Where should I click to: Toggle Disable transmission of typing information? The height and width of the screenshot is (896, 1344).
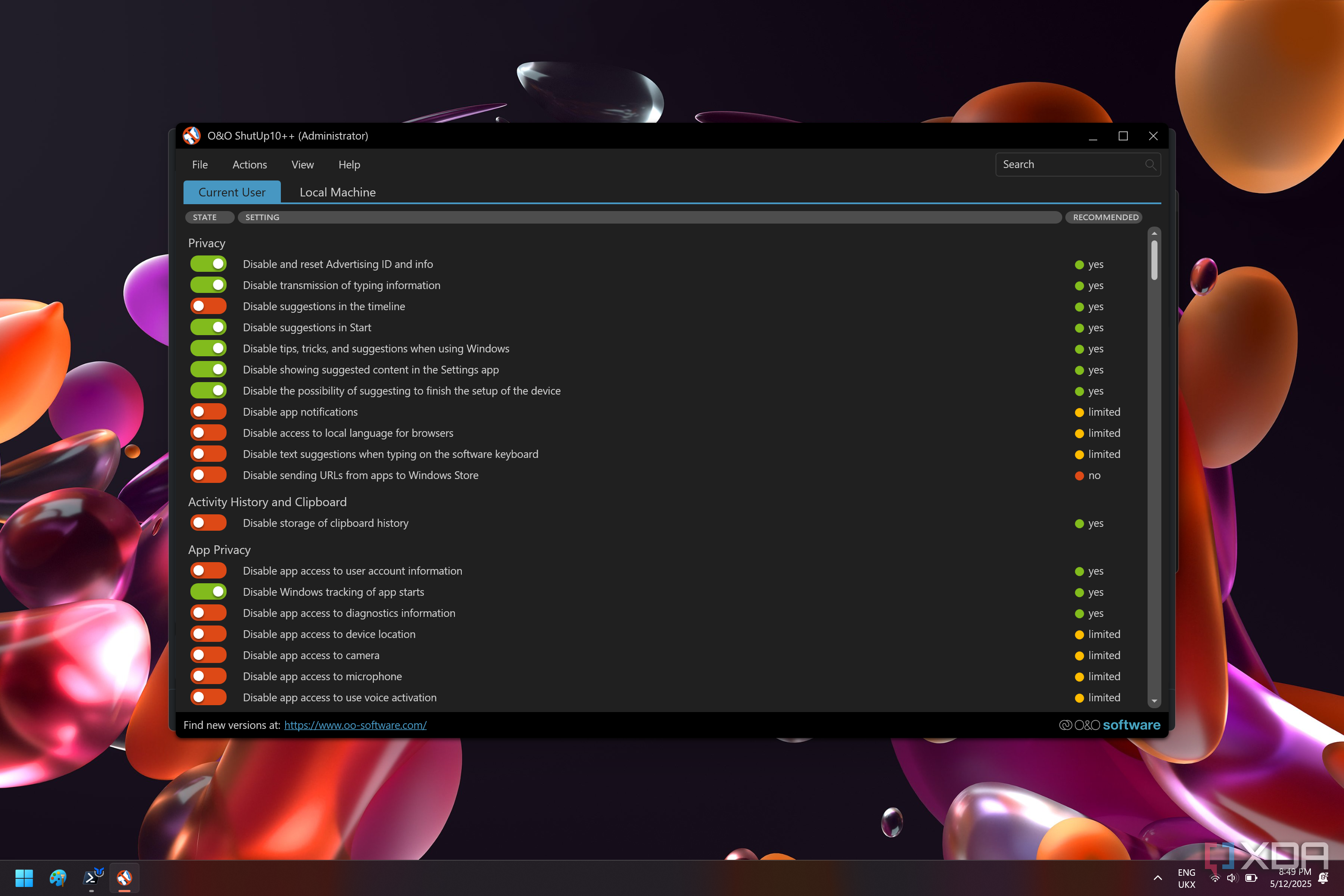208,285
